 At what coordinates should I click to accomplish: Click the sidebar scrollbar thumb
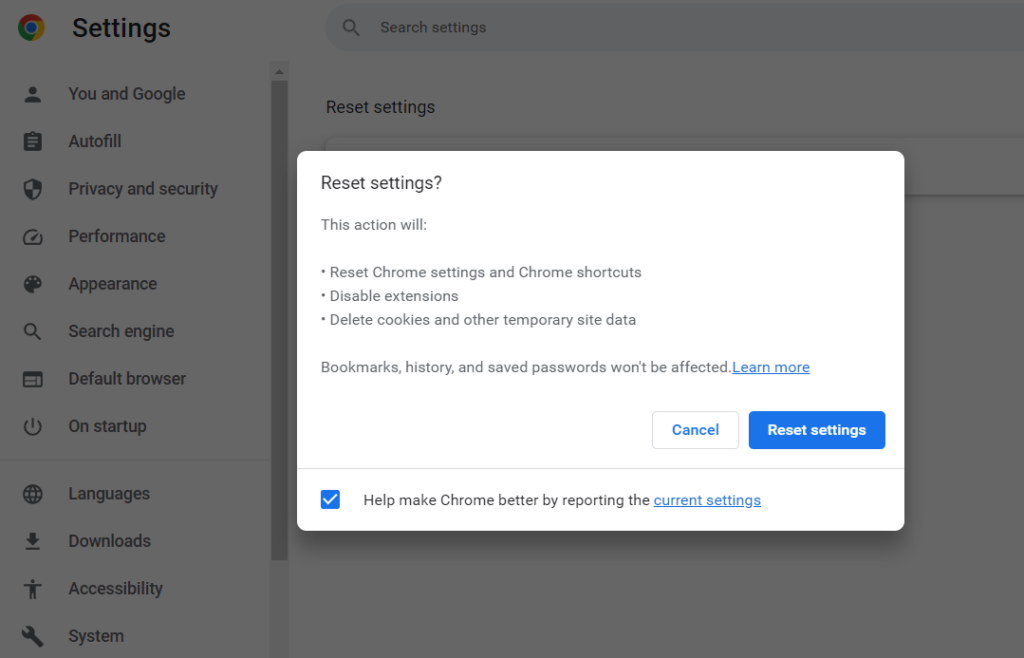(x=280, y=320)
